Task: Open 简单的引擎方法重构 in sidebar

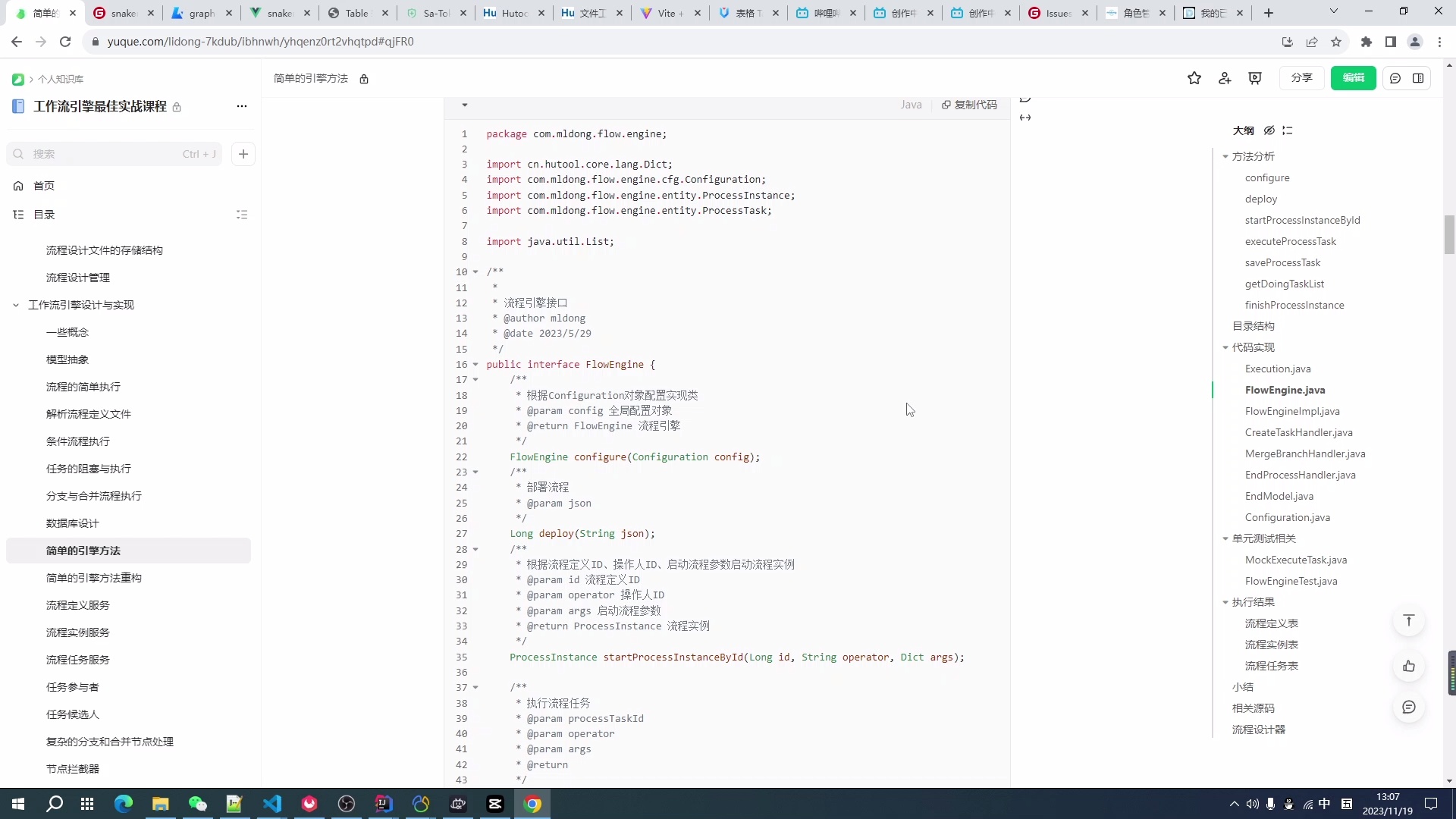Action: coord(94,578)
